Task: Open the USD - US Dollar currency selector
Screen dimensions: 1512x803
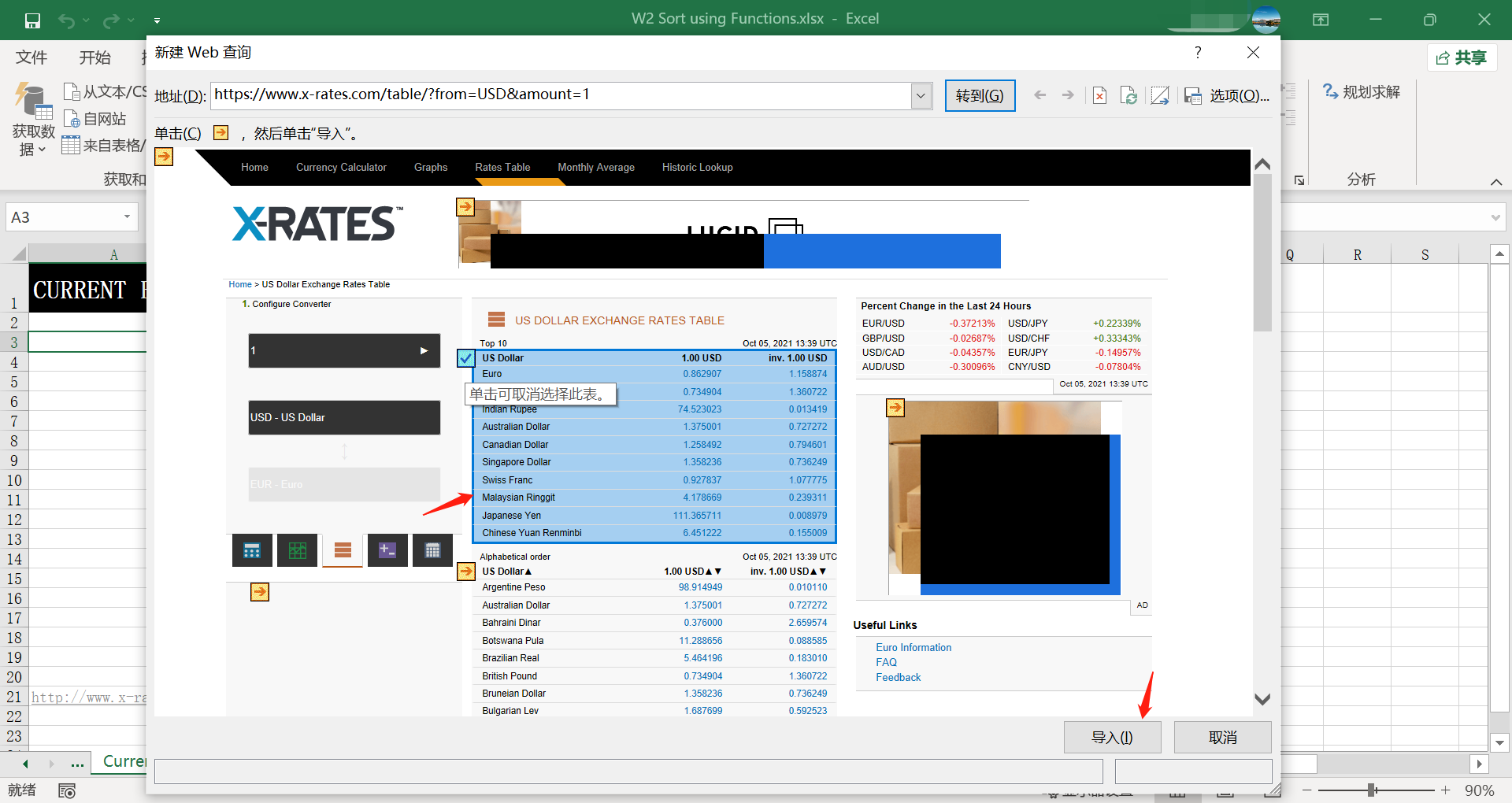Action: pos(344,417)
